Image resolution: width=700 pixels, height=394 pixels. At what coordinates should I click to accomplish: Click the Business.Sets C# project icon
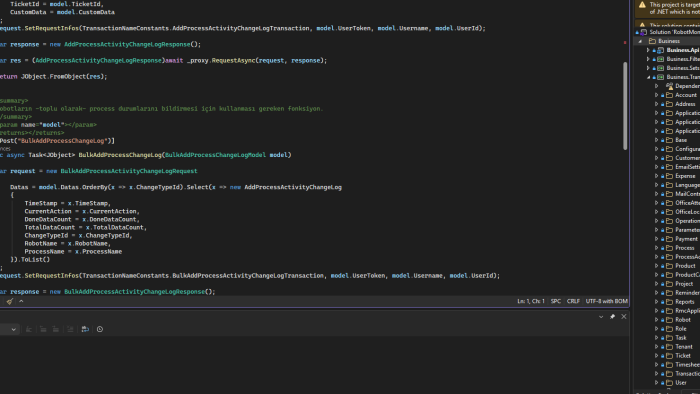[x=660, y=68]
